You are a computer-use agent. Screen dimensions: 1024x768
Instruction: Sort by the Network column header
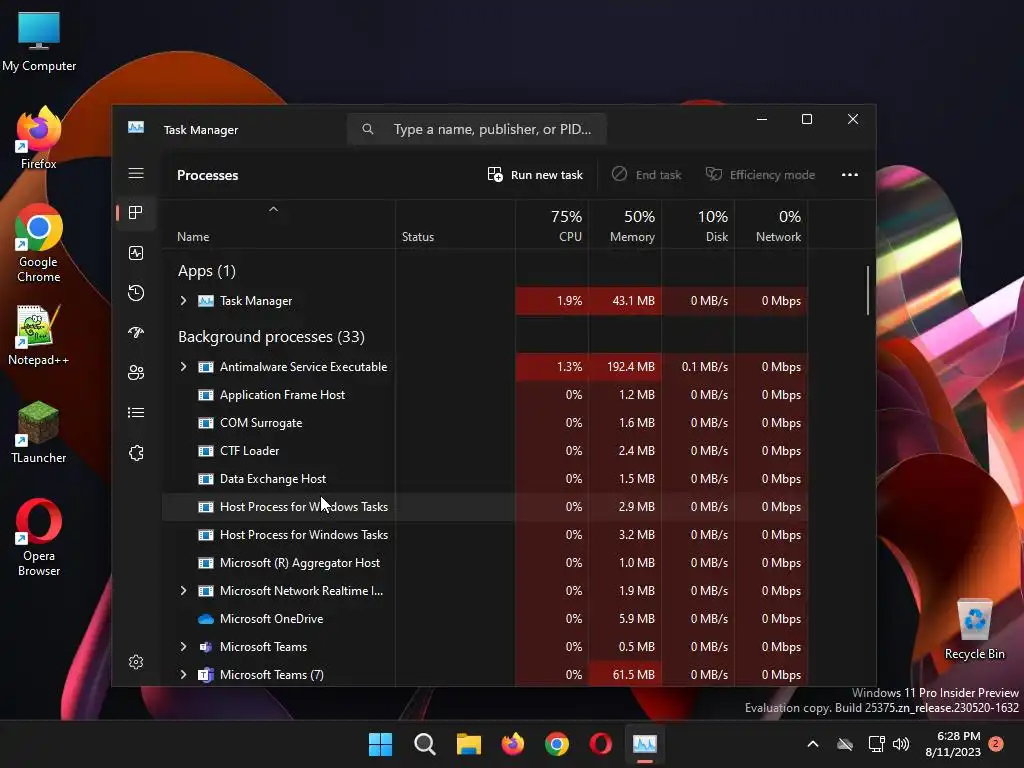[x=771, y=226]
